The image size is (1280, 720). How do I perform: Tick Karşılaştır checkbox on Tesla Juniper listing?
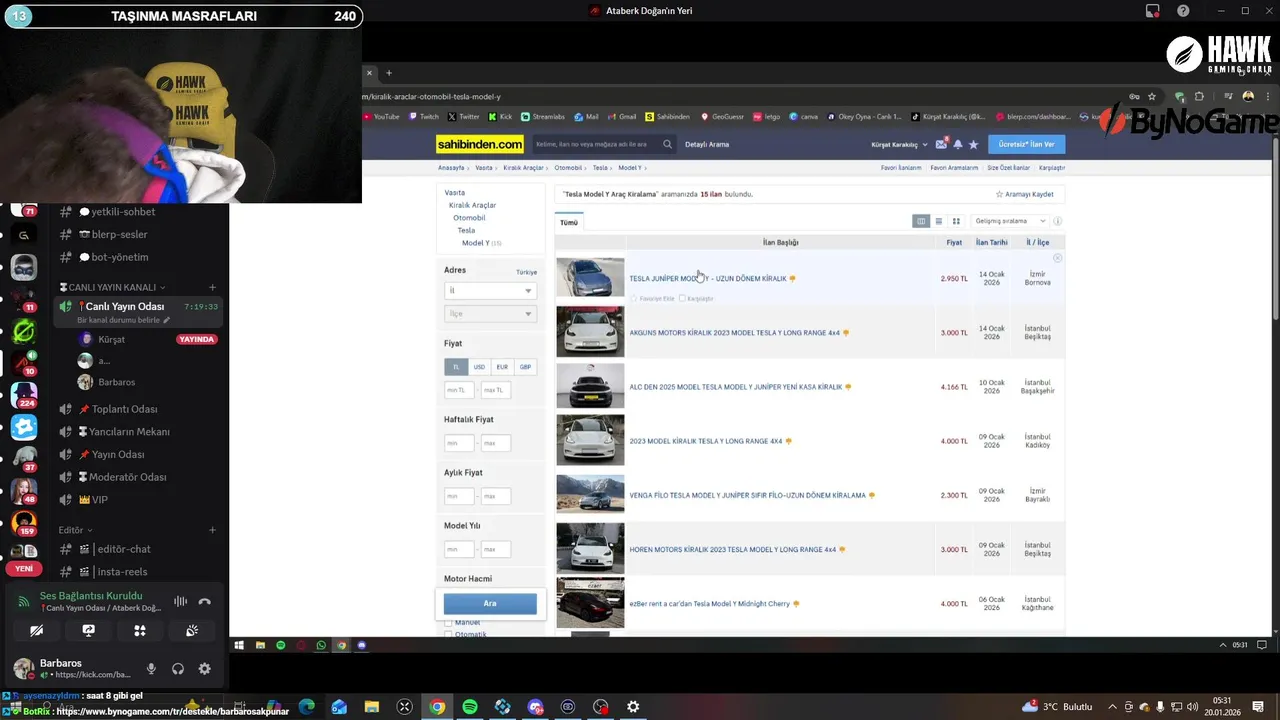tap(682, 298)
